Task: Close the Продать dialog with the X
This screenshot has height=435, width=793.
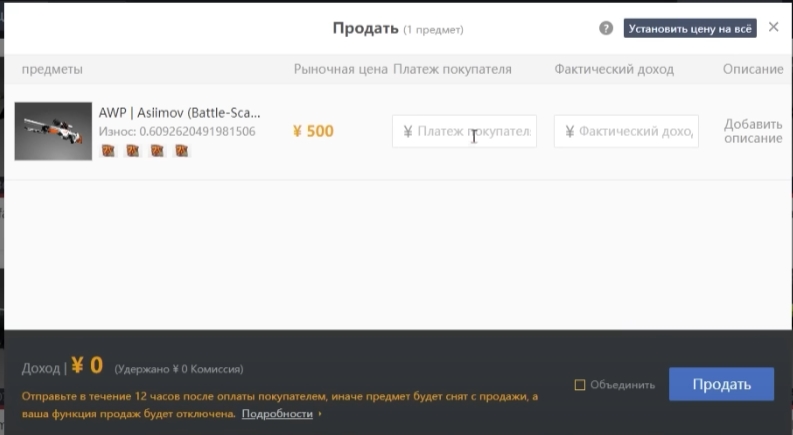Action: [x=773, y=27]
